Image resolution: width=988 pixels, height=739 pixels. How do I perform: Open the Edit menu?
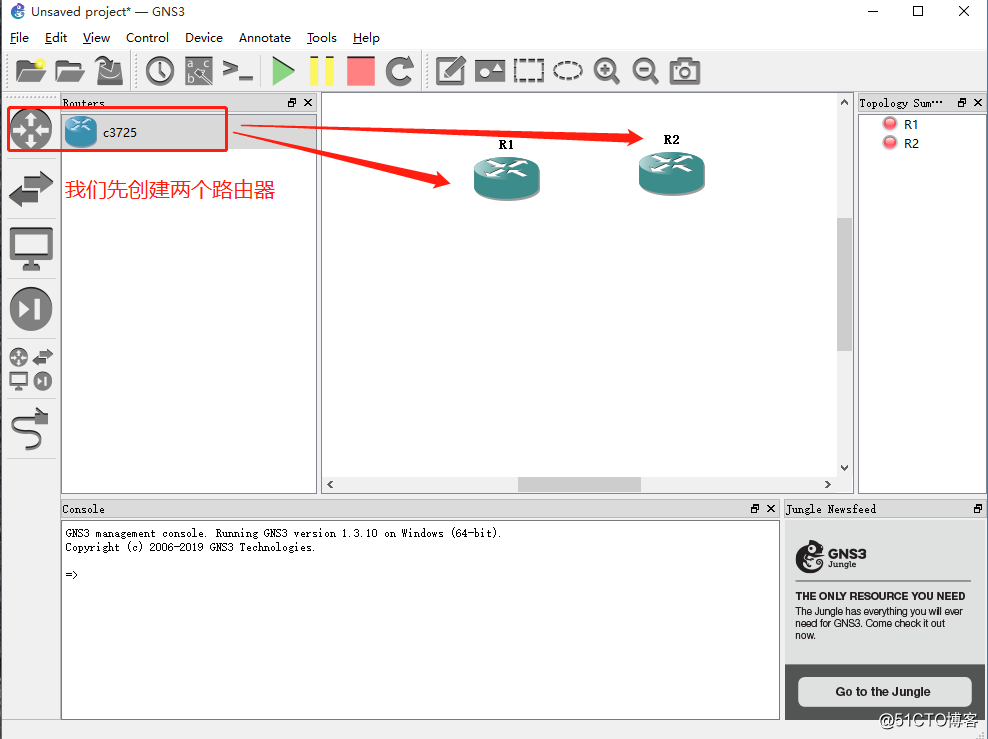(x=56, y=38)
